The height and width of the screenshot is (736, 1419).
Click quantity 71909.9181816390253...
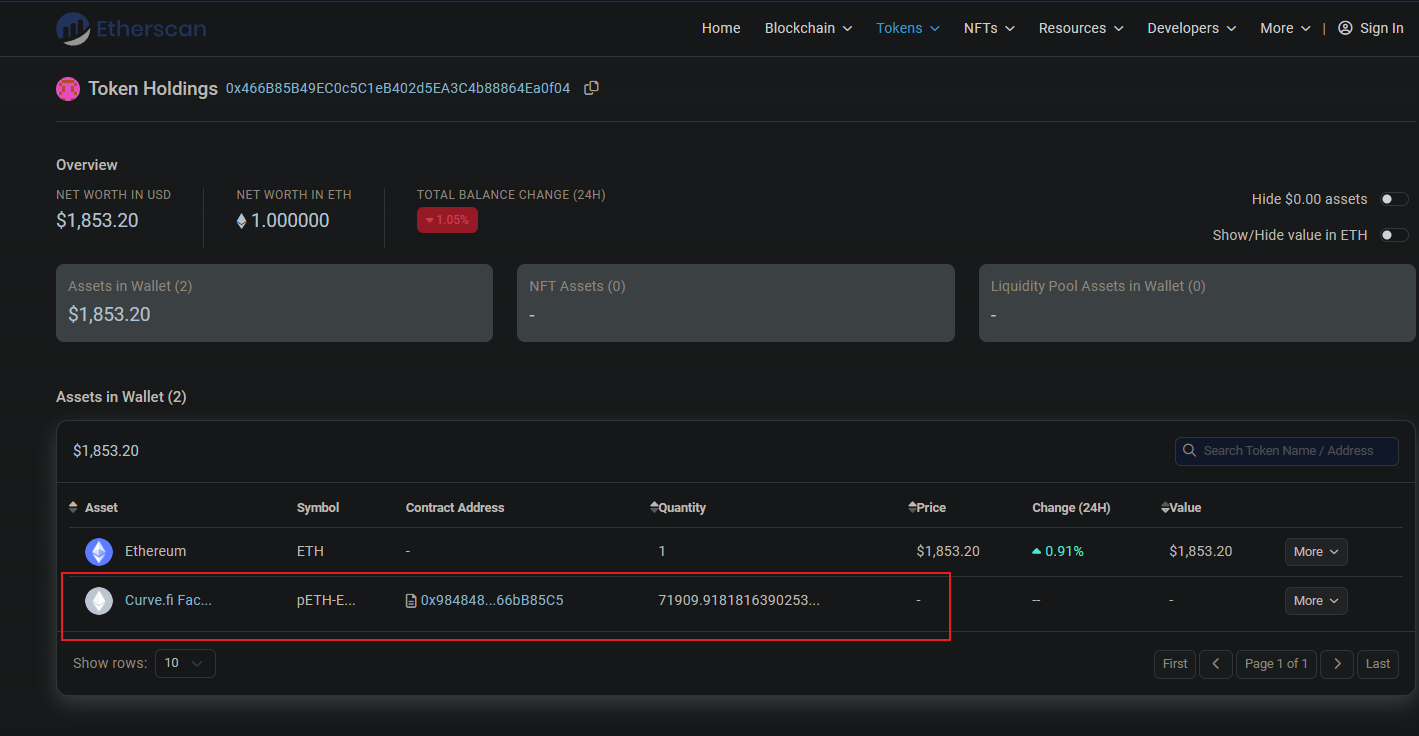[739, 600]
